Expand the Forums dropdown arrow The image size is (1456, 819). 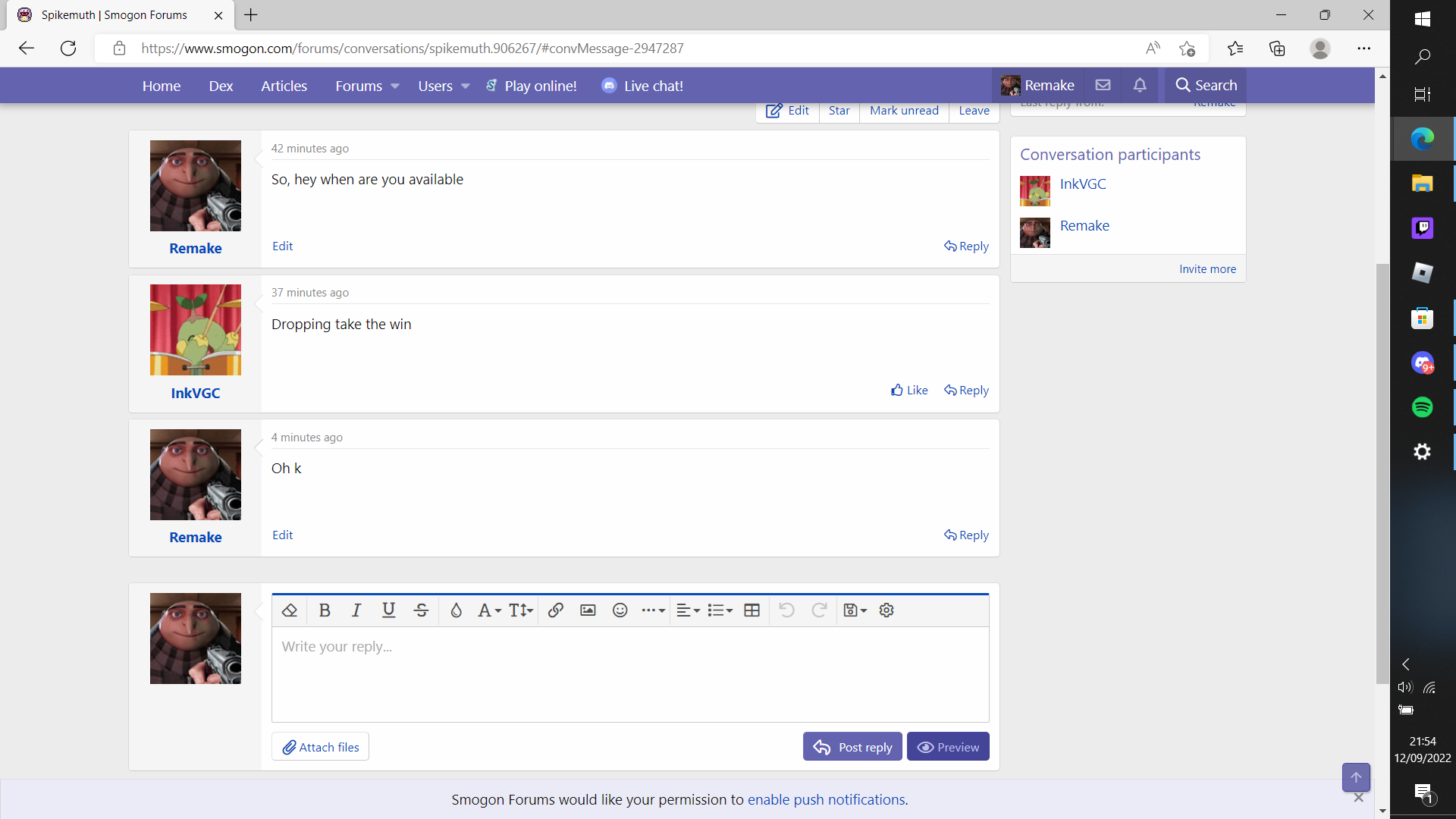point(395,86)
